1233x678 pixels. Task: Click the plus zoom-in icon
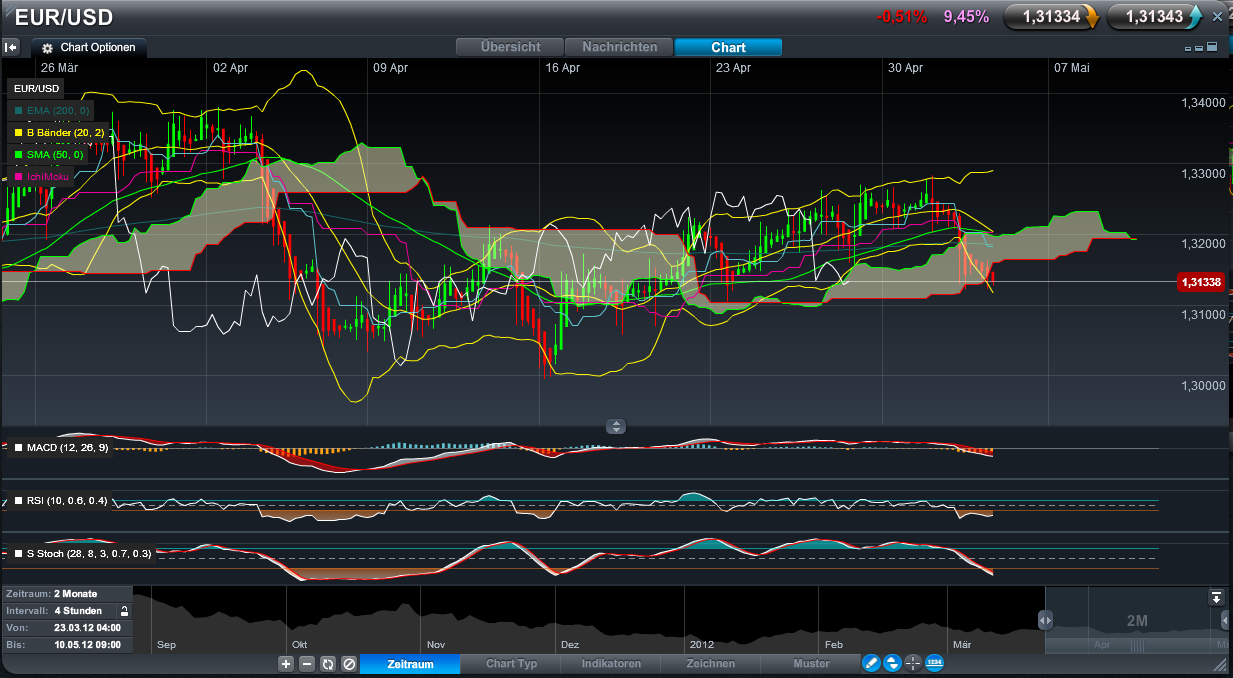click(286, 663)
